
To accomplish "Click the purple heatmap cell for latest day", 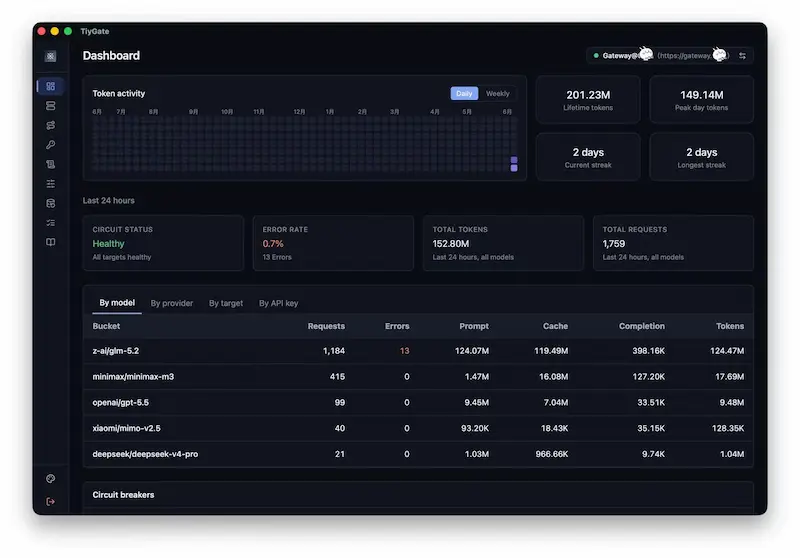I will click(x=514, y=168).
